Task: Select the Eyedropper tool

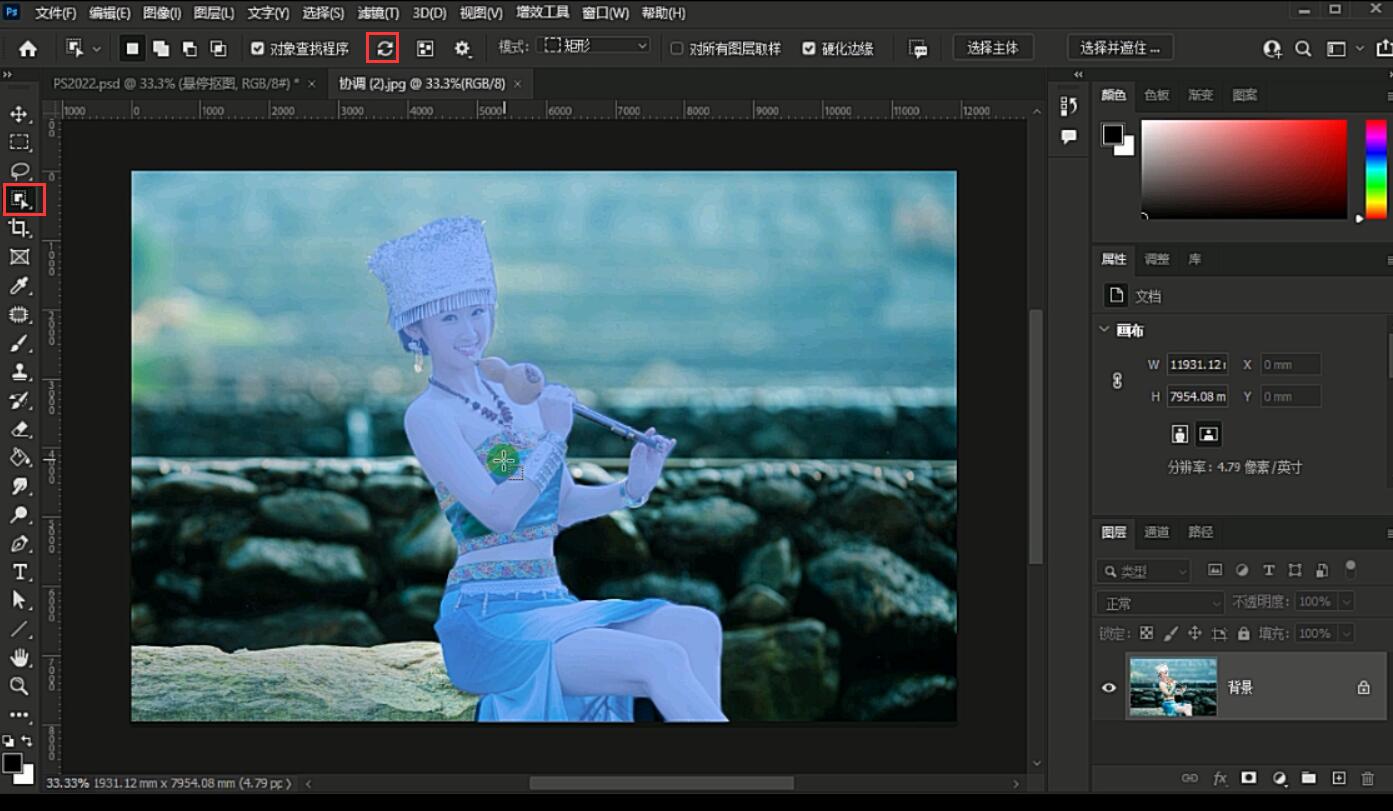Action: (19, 286)
